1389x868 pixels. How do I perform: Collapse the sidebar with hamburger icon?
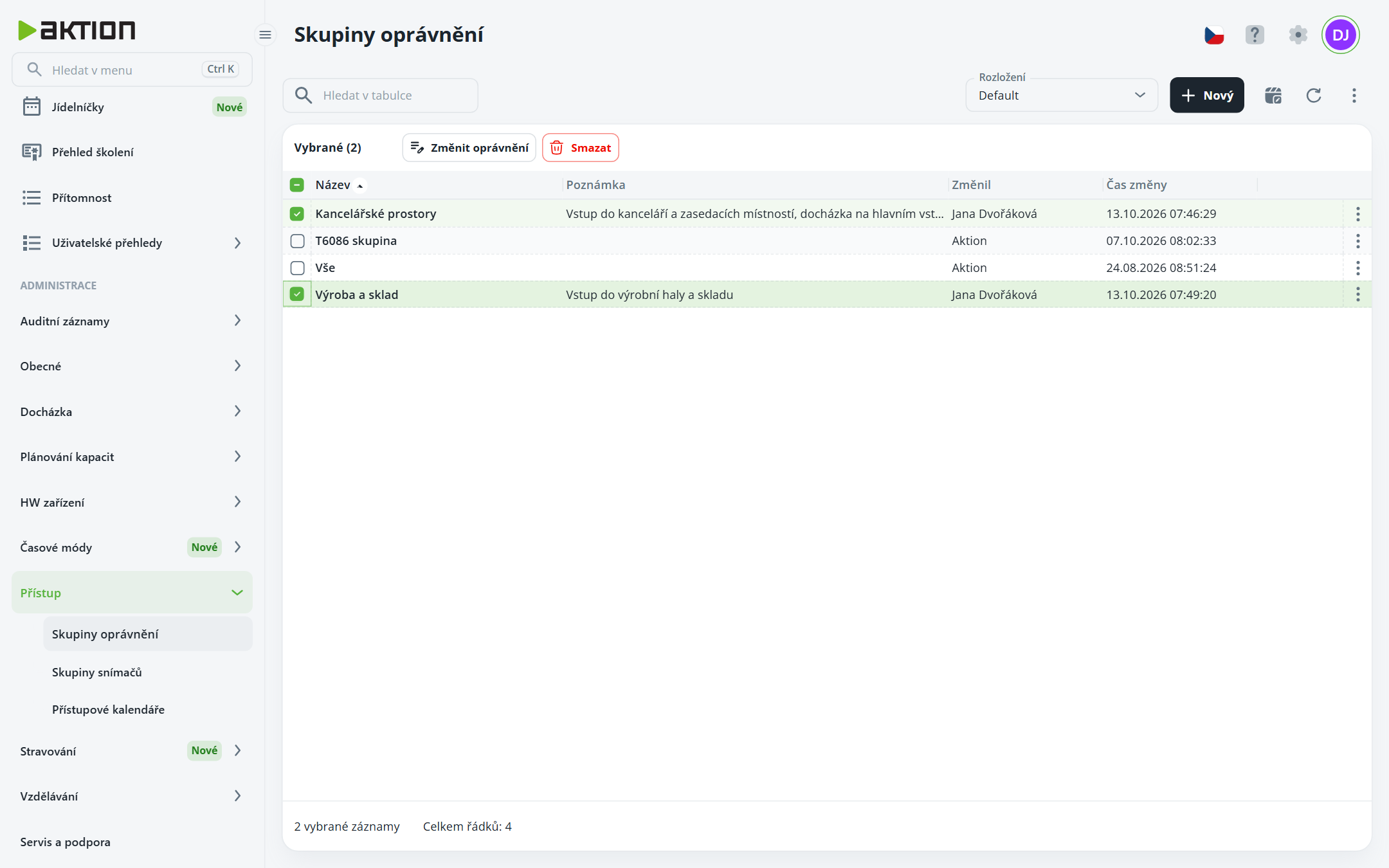265,35
